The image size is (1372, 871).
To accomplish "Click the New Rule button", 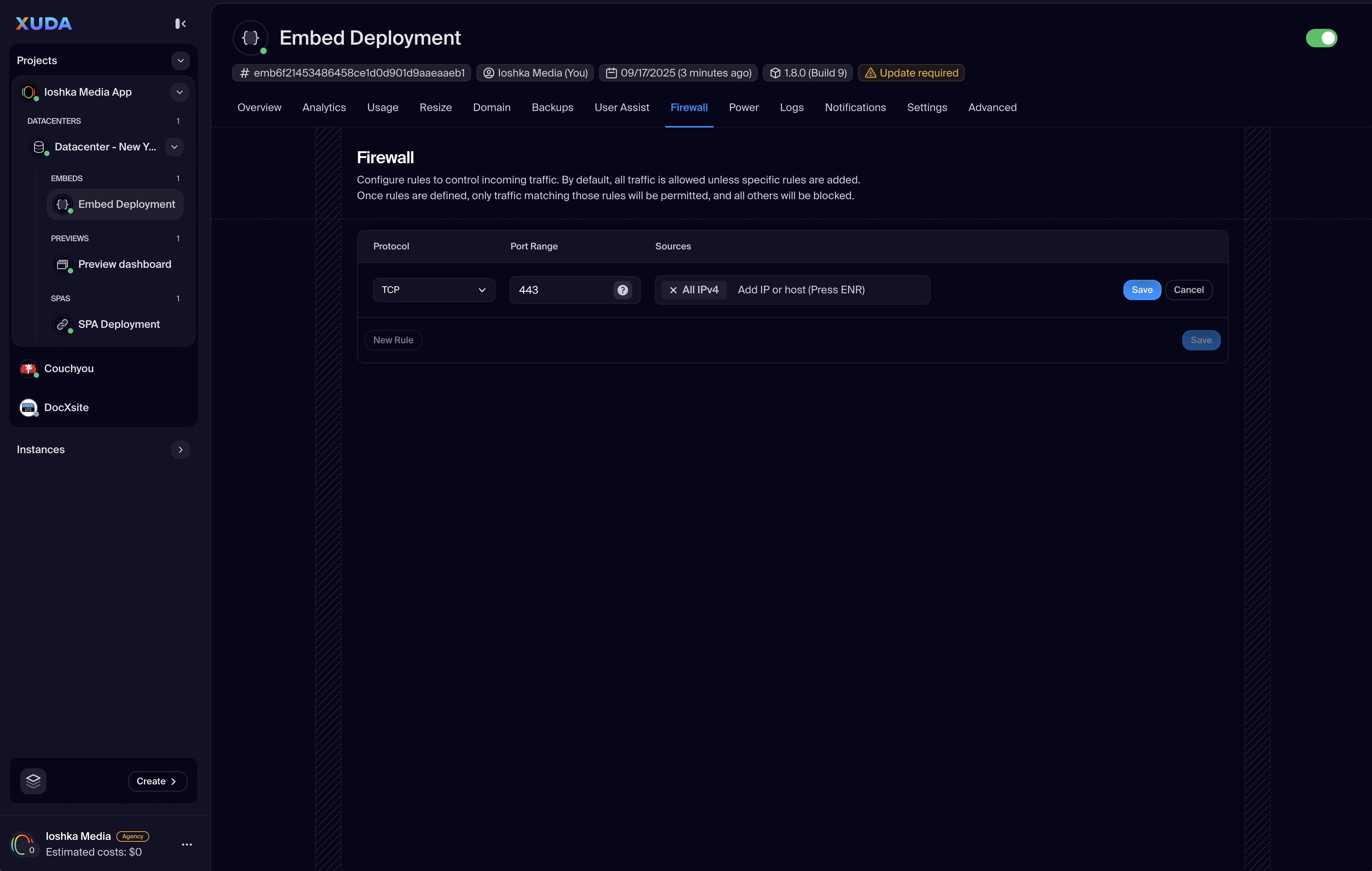I will (x=393, y=340).
